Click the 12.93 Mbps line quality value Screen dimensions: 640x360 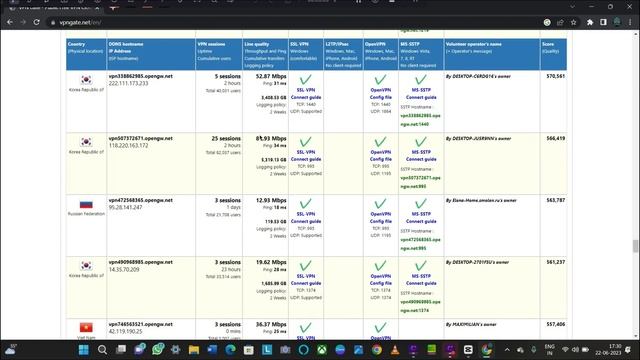(271, 200)
